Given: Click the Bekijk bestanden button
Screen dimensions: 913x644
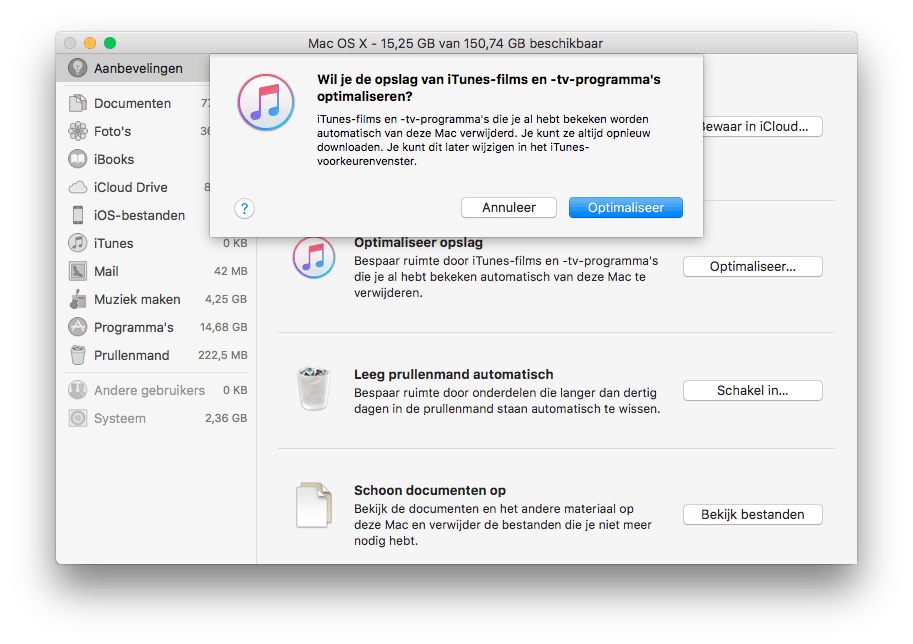Looking at the screenshot, I should (753, 515).
